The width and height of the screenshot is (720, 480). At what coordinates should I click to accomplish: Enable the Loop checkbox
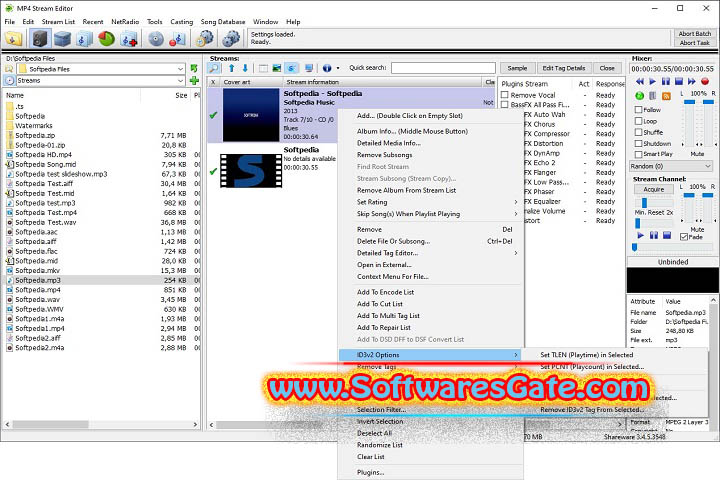tap(638, 121)
